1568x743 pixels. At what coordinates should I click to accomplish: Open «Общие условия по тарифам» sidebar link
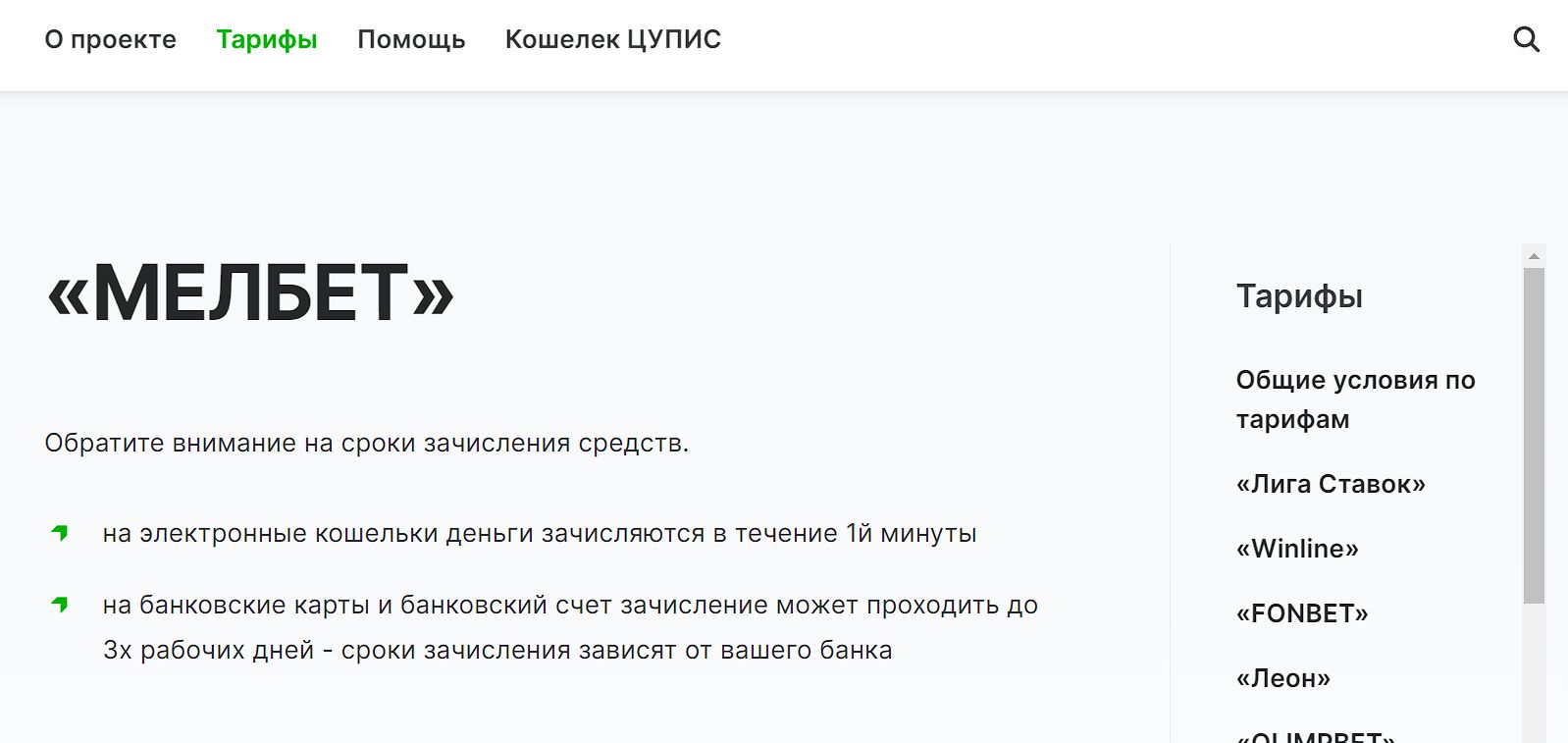pos(1355,399)
